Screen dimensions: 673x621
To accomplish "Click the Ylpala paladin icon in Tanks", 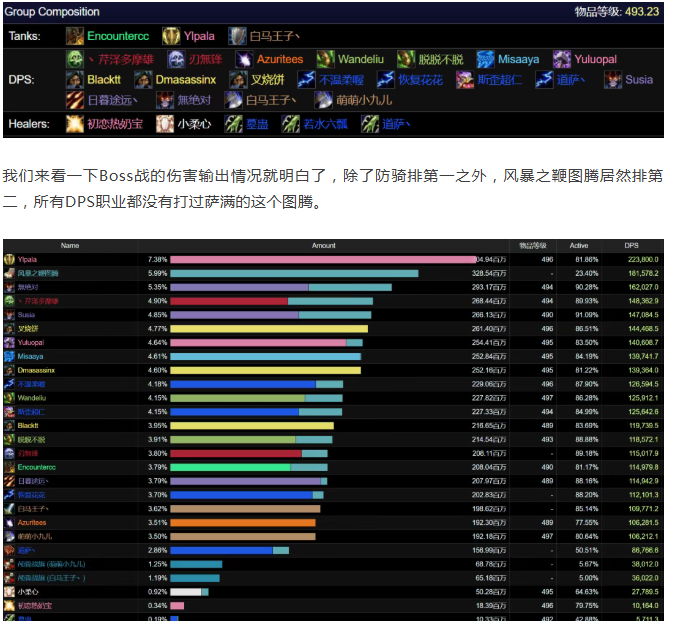I will (171, 36).
